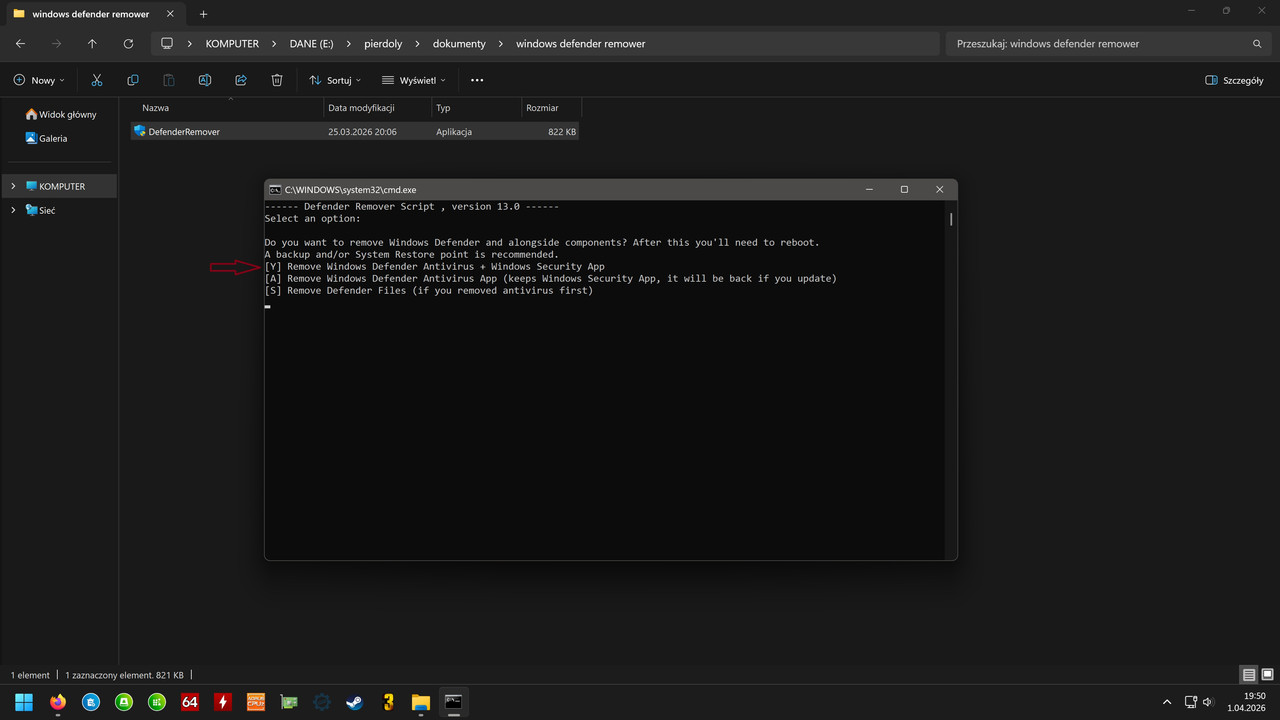Screen dimensions: 1280x720
Task: Select the windows defender remower tab
Action: [91, 14]
